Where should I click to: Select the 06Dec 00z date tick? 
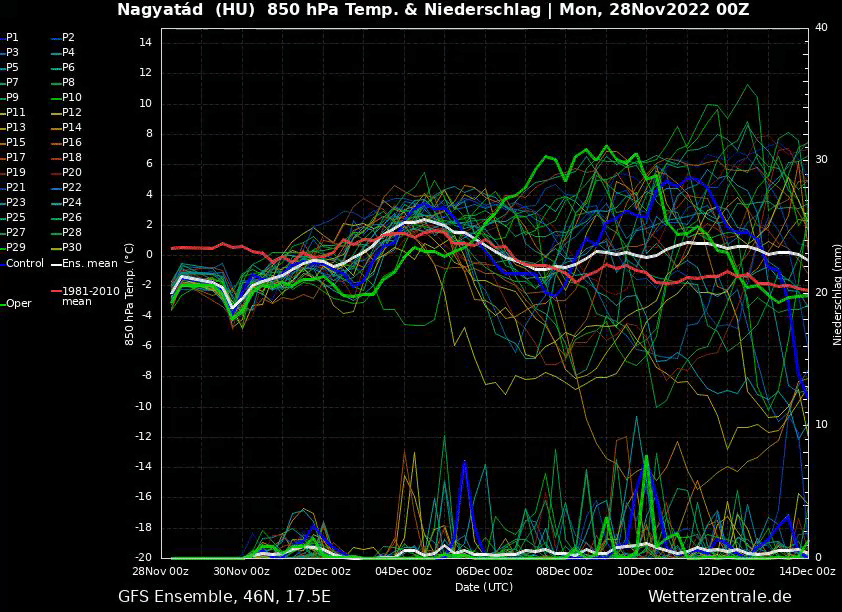pos(484,571)
